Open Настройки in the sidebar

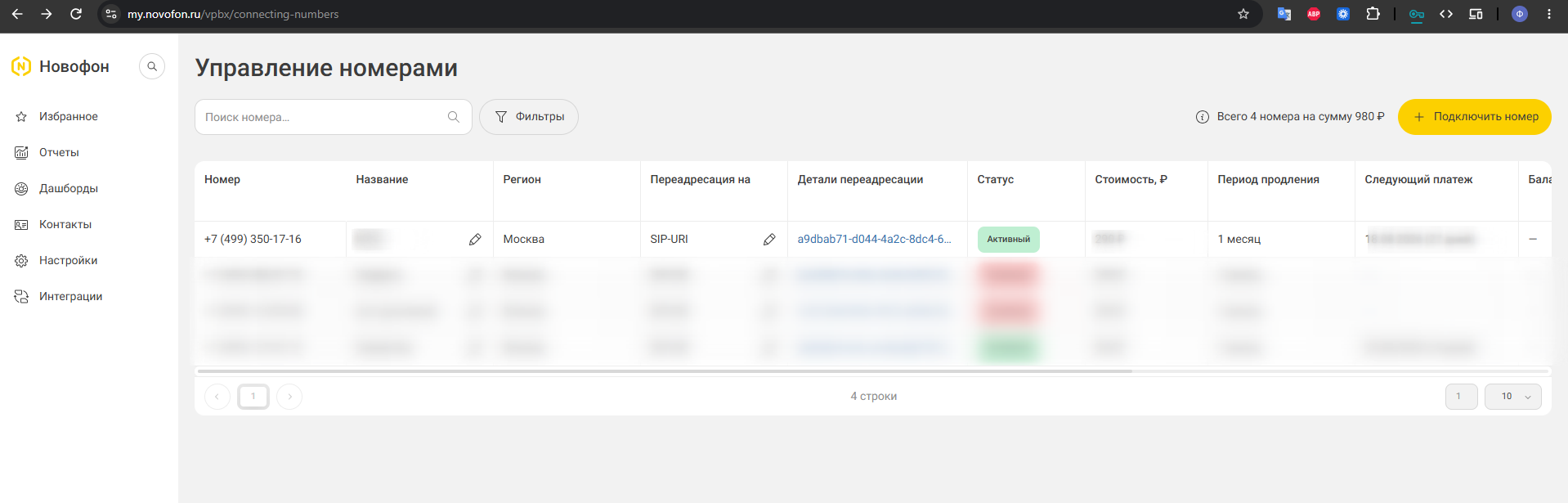69,261
